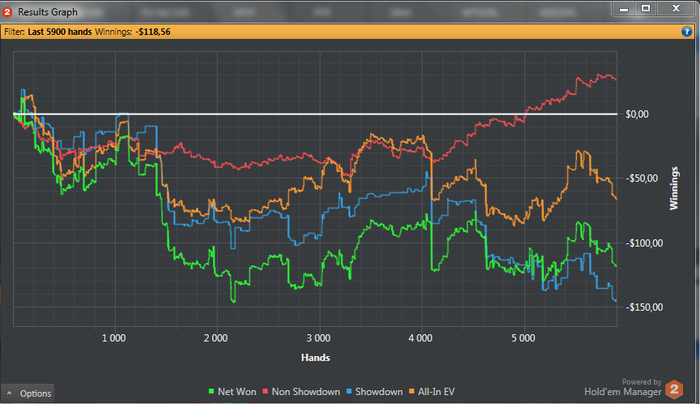The height and width of the screenshot is (404, 700).
Task: Click the Hold'em Manager 2 window title icon
Action: point(7,12)
